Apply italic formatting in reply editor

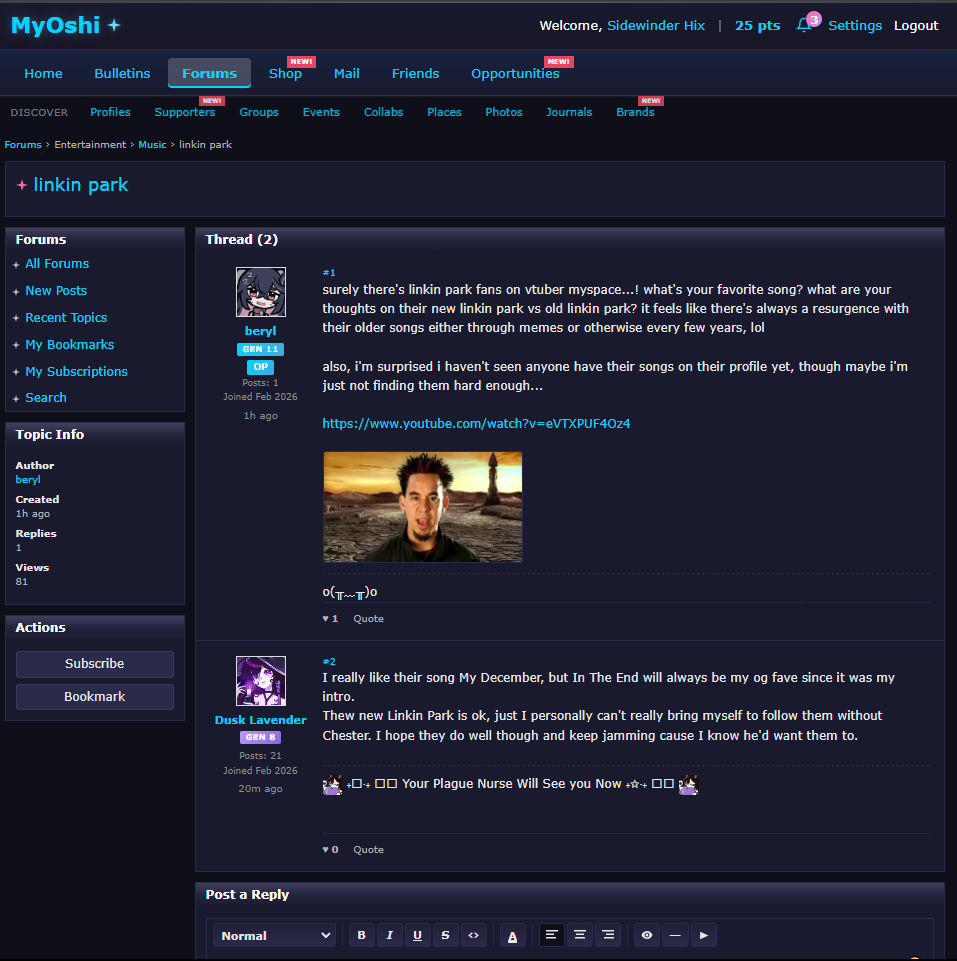(x=389, y=935)
